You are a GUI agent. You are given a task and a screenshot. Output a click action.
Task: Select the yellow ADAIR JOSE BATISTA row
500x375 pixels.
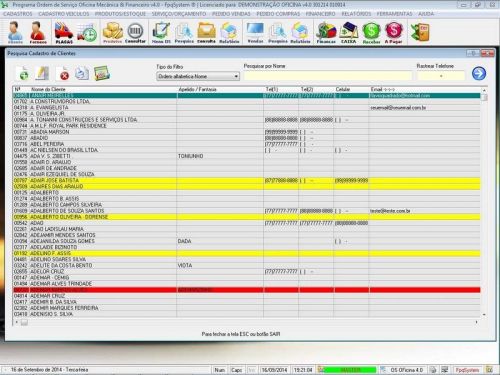pyautogui.click(x=247, y=180)
